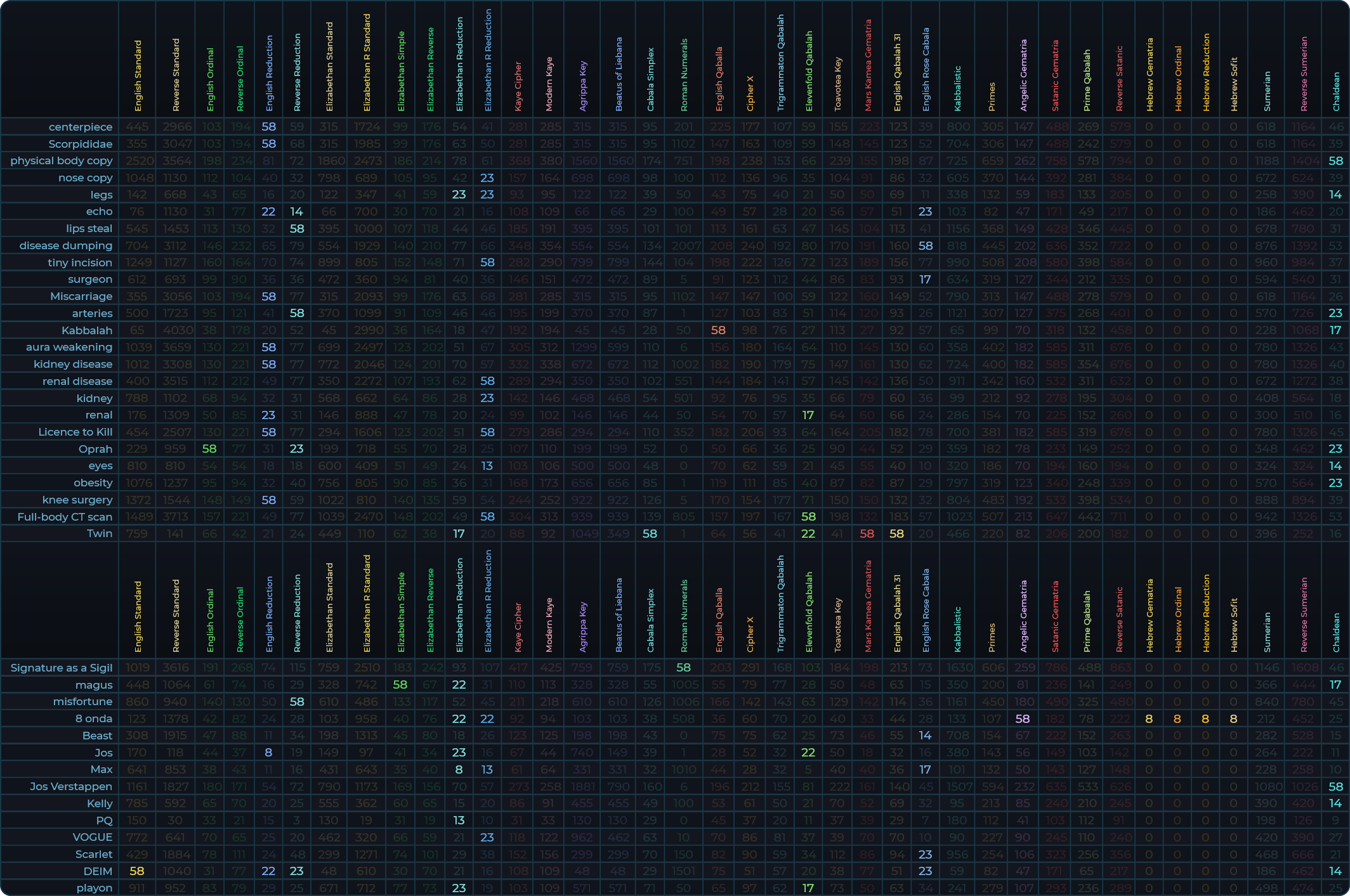
Task: Click bottom 'Hebrew Sofit' column header
Action: 1234,625
